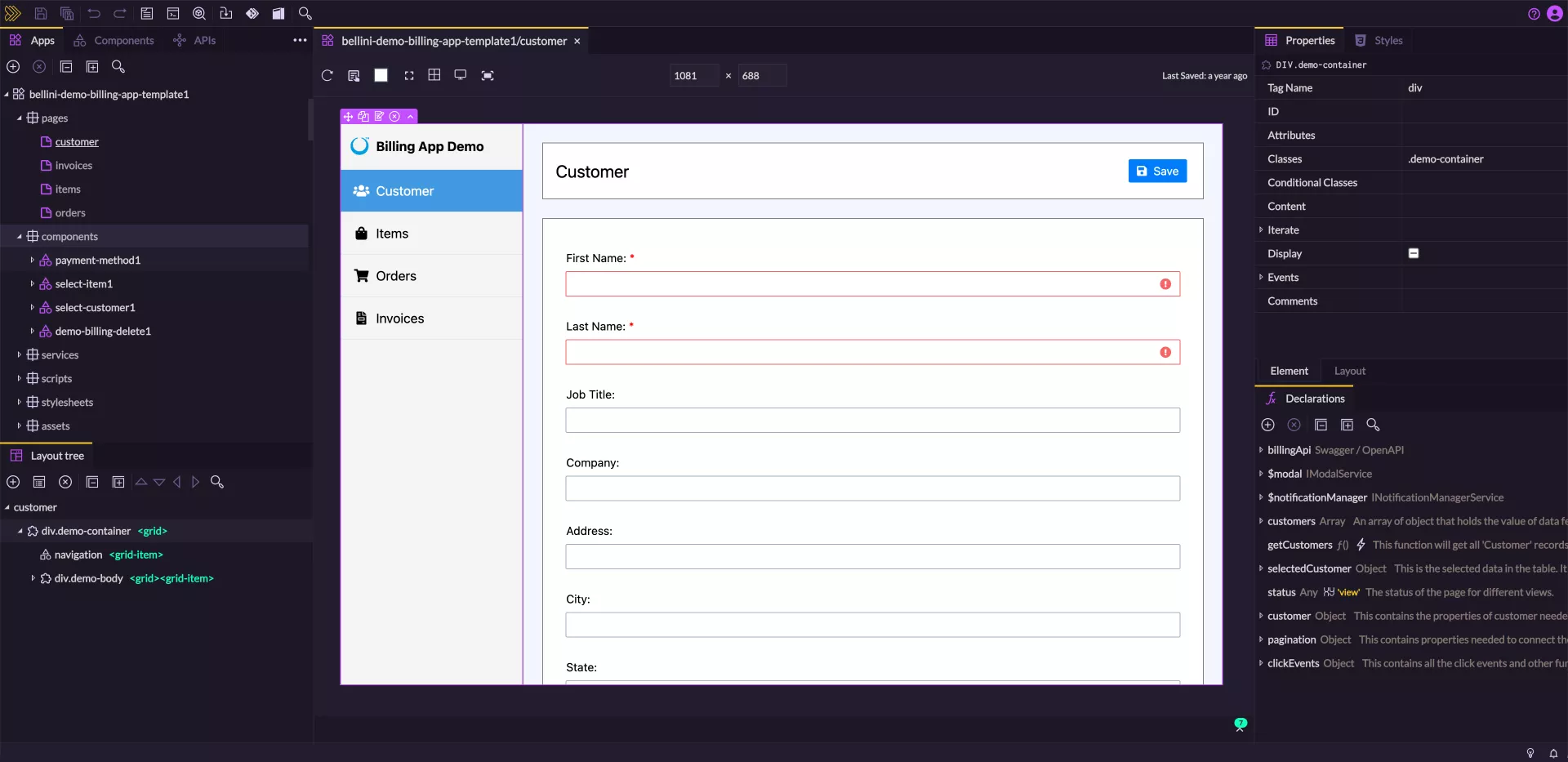Open the user account avatar icon
Image resolution: width=1568 pixels, height=762 pixels.
[x=1555, y=13]
